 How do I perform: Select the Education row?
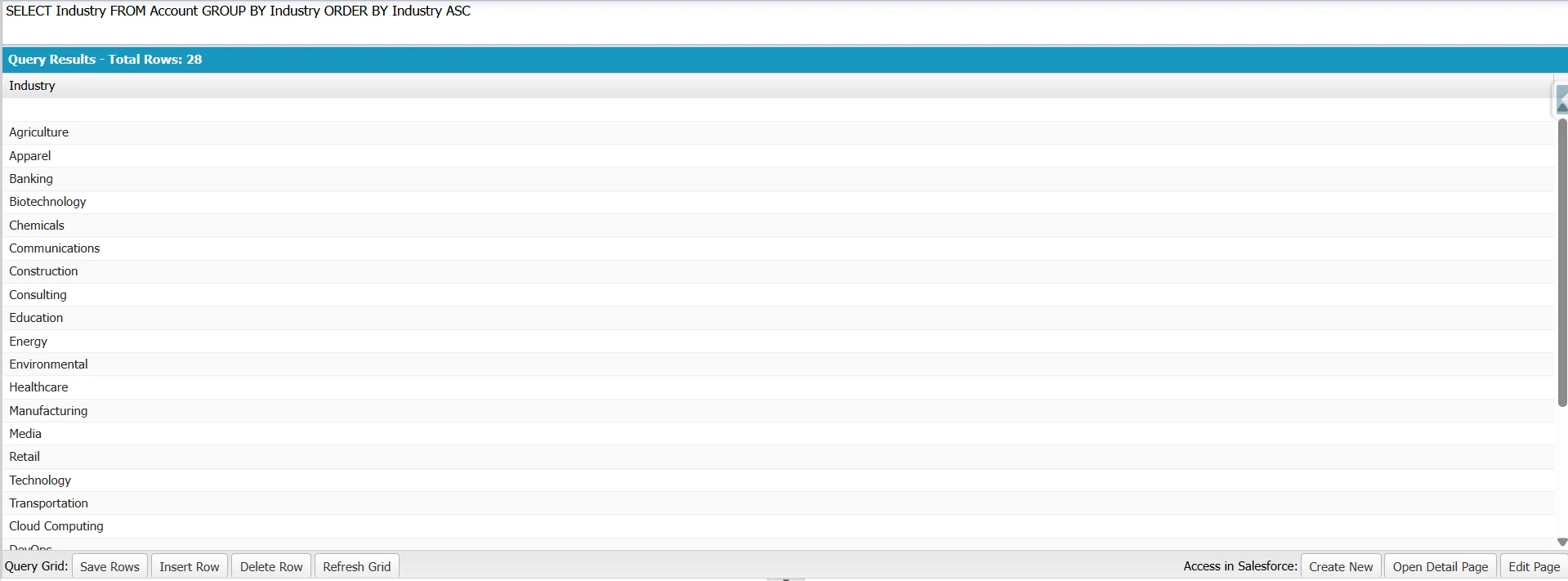[x=778, y=318]
